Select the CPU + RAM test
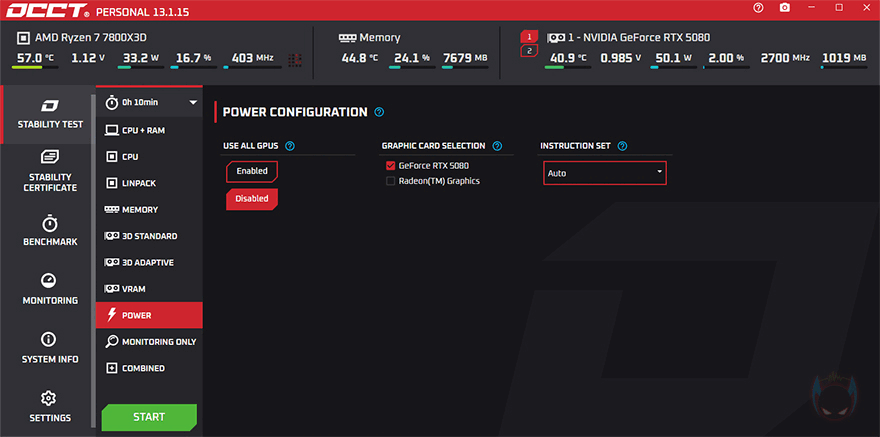880x437 pixels. tap(149, 130)
